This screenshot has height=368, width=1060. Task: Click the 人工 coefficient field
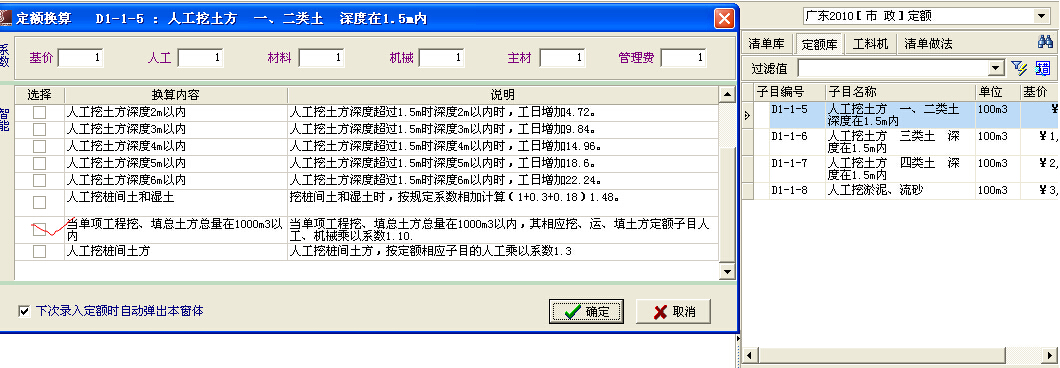pos(201,58)
